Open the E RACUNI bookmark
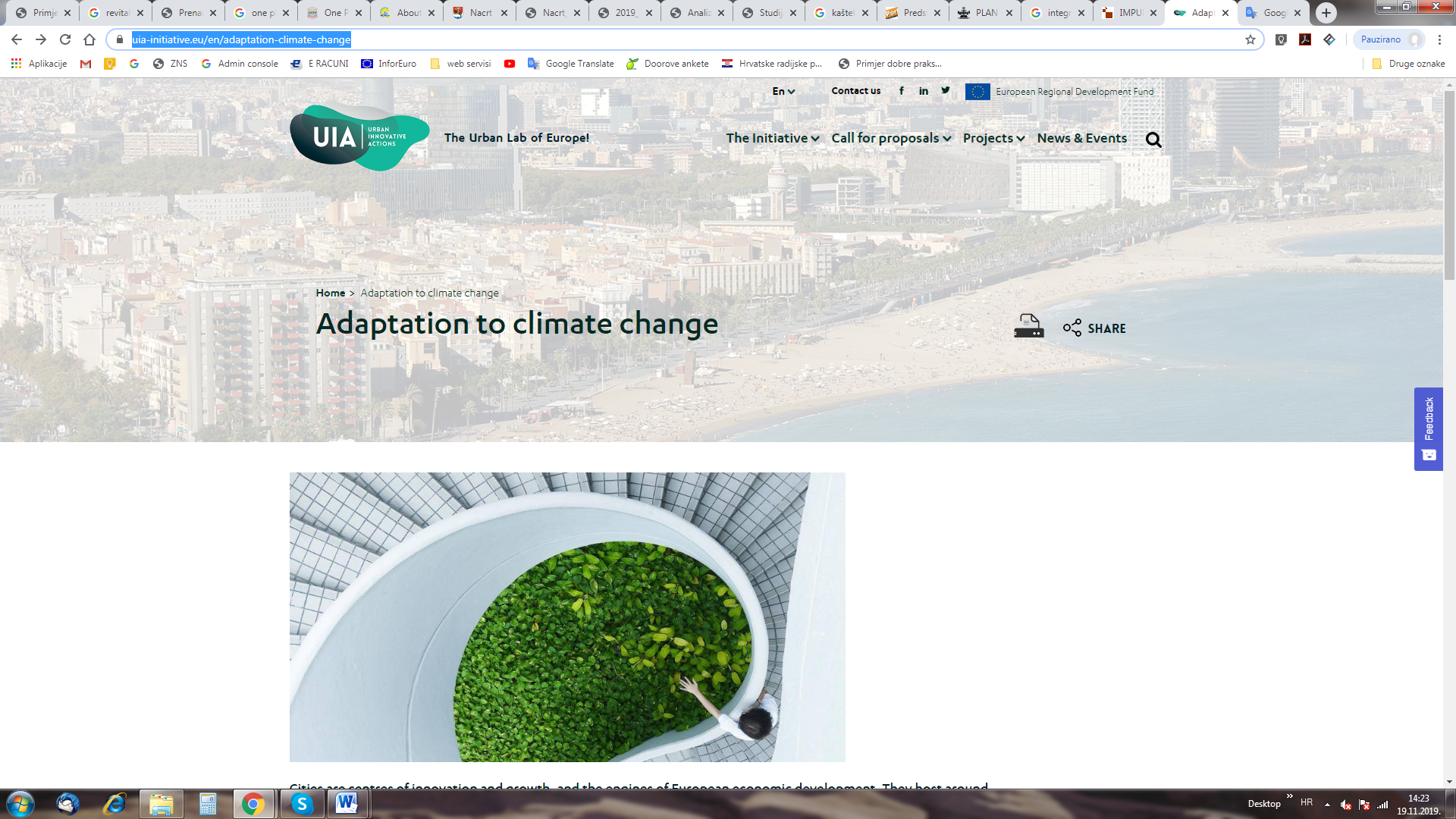Screen dimensions: 1456x819 [x=320, y=64]
